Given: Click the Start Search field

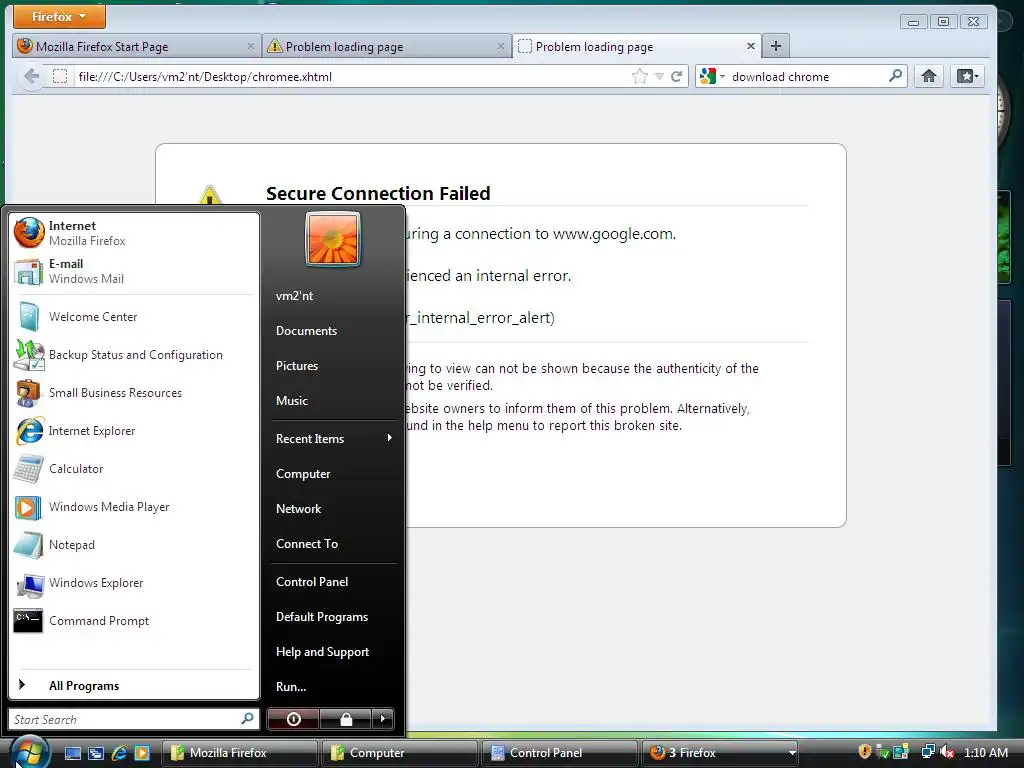Looking at the screenshot, I should pos(133,719).
